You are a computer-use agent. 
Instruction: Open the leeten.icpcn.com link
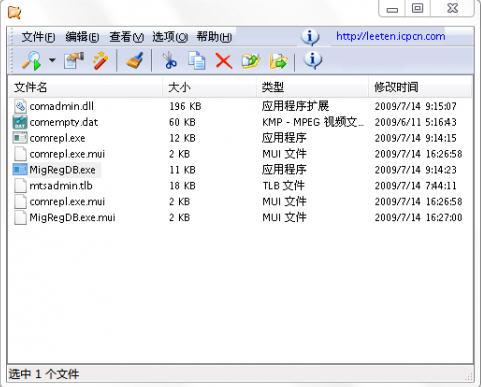coord(390,36)
